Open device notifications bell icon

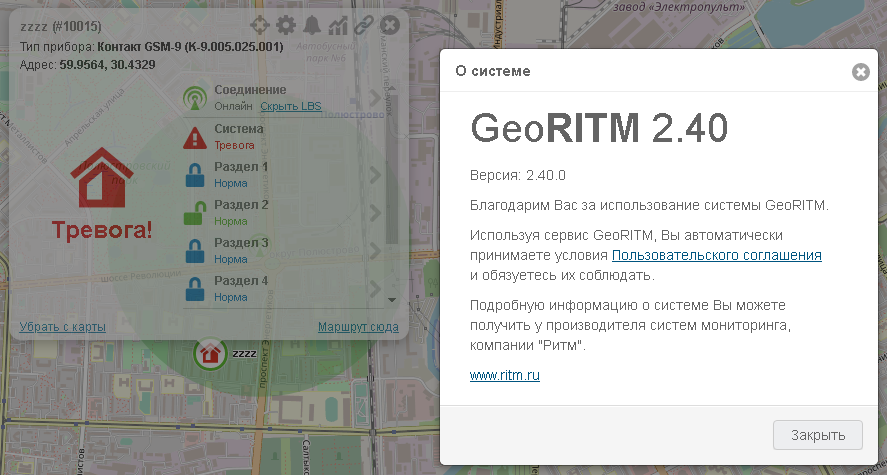[x=312, y=25]
